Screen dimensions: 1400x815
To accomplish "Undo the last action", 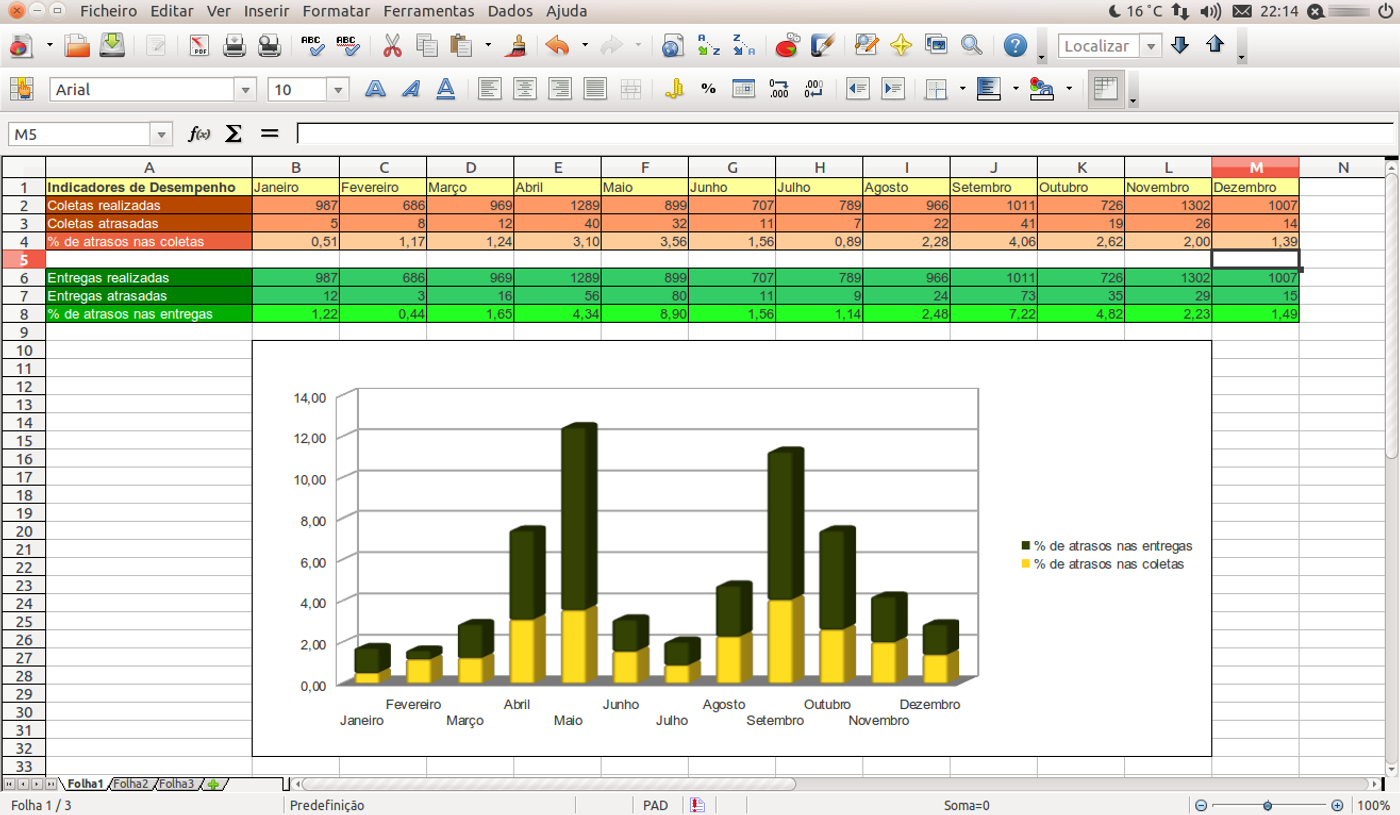I will (x=555, y=46).
